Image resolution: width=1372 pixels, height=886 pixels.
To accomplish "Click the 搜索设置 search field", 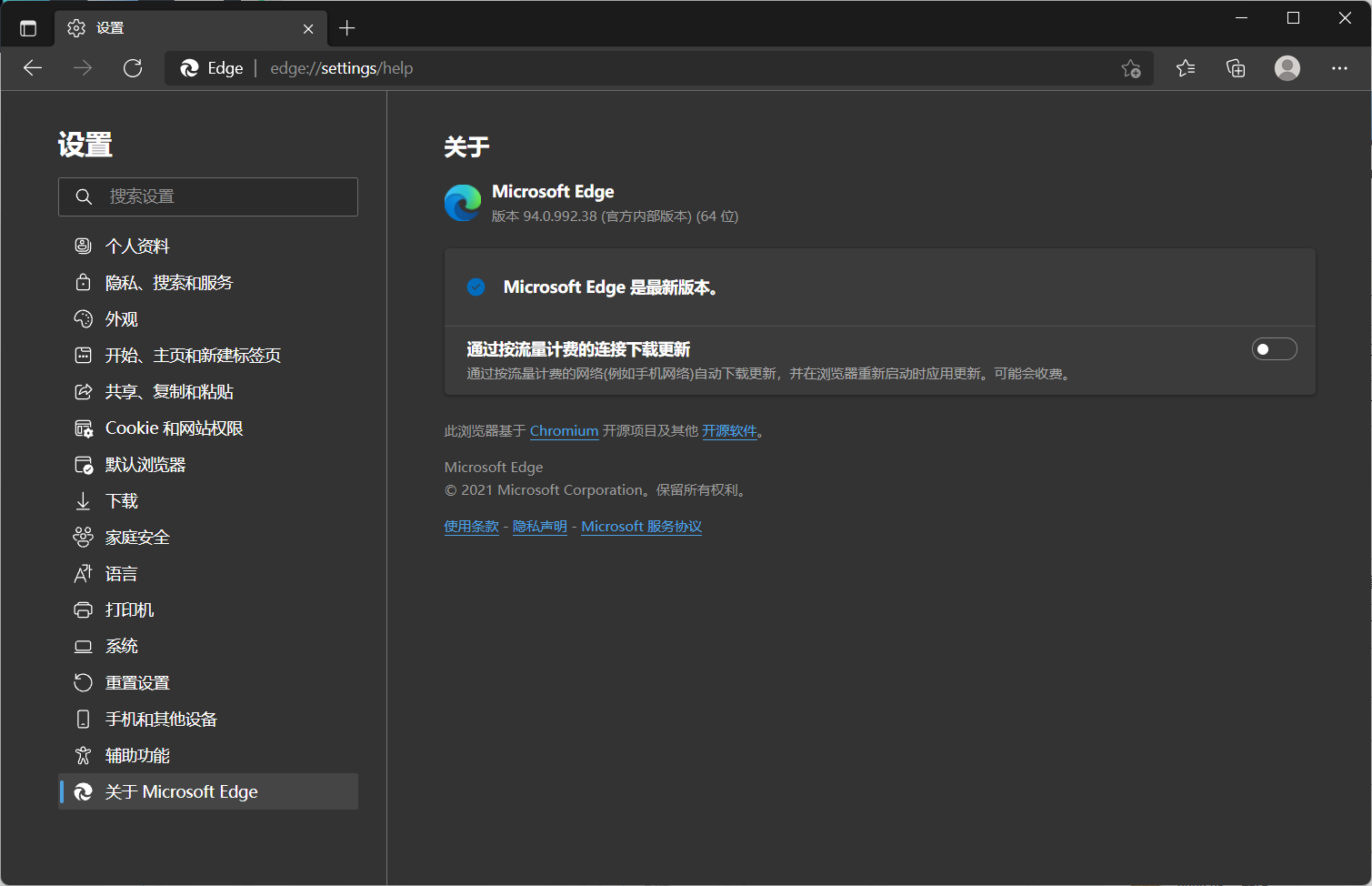I will [x=208, y=196].
